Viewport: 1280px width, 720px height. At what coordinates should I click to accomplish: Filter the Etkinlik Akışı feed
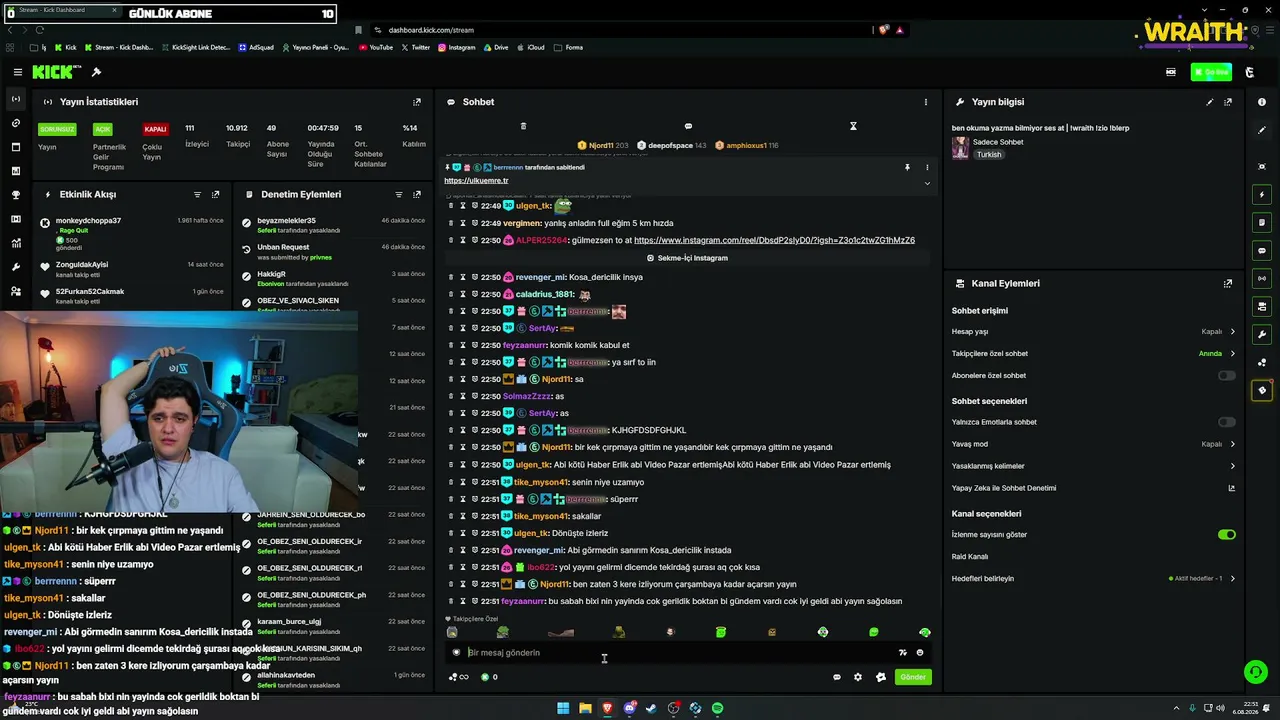pos(197,194)
